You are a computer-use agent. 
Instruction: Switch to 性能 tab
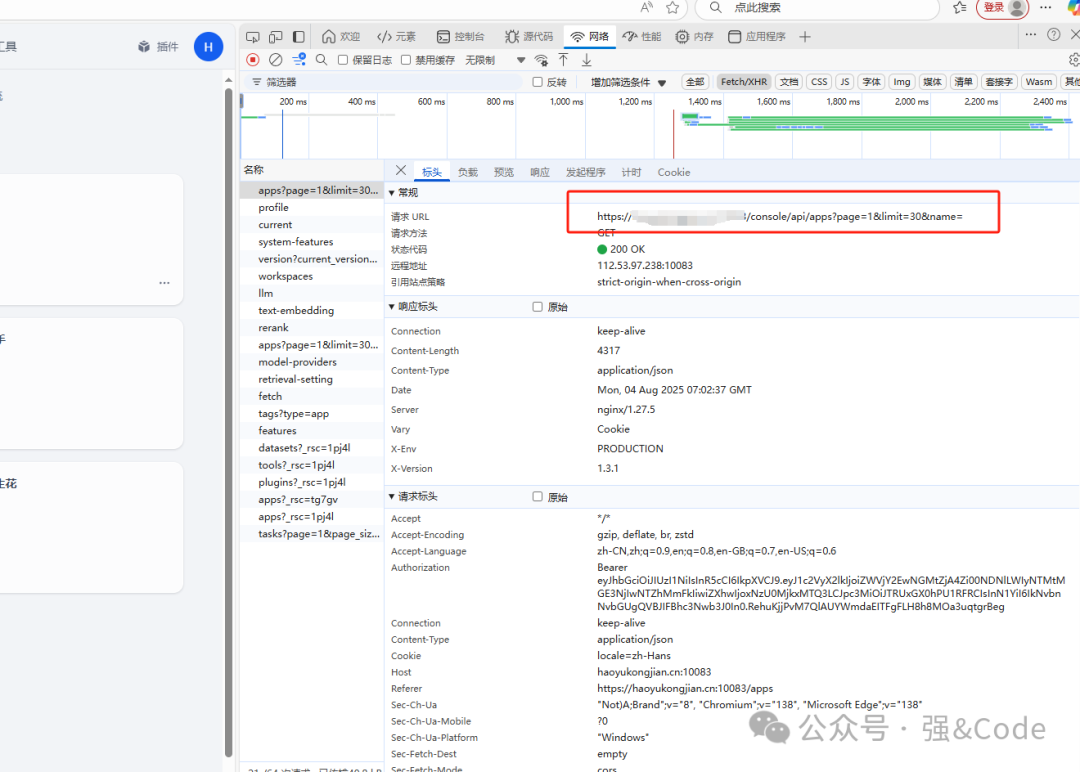pos(642,36)
